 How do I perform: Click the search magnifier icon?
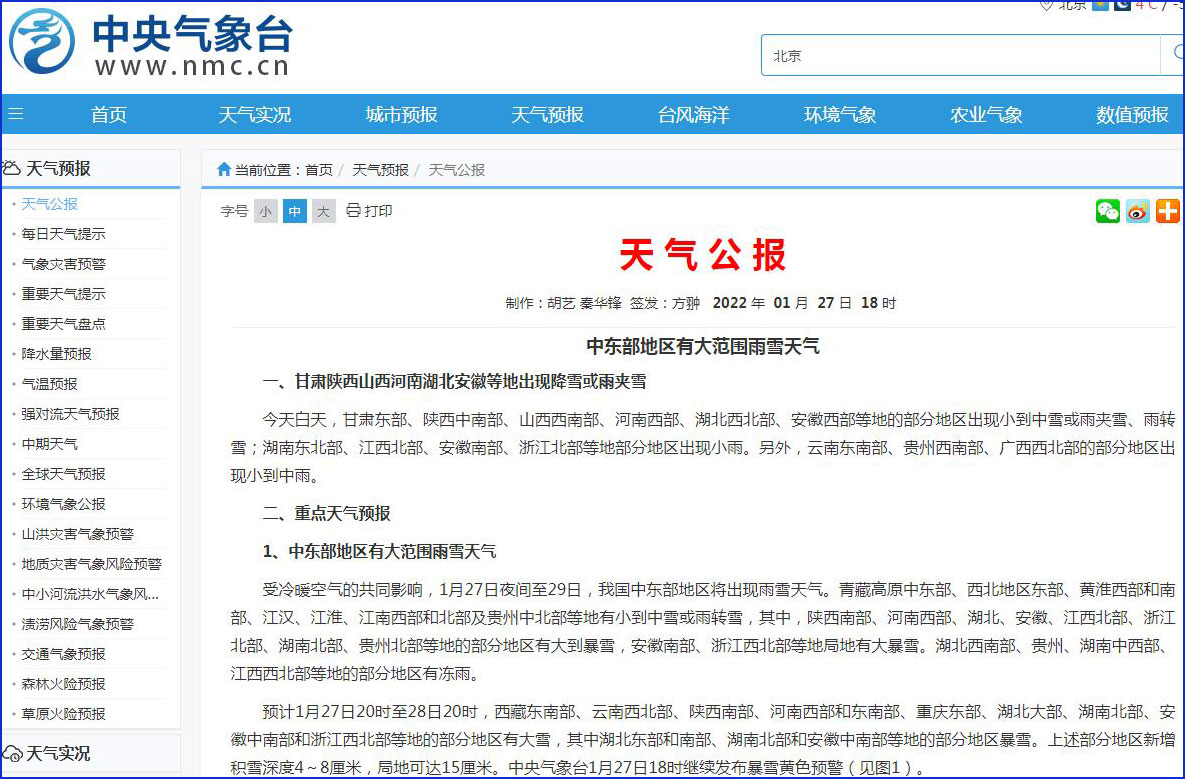coord(1171,54)
